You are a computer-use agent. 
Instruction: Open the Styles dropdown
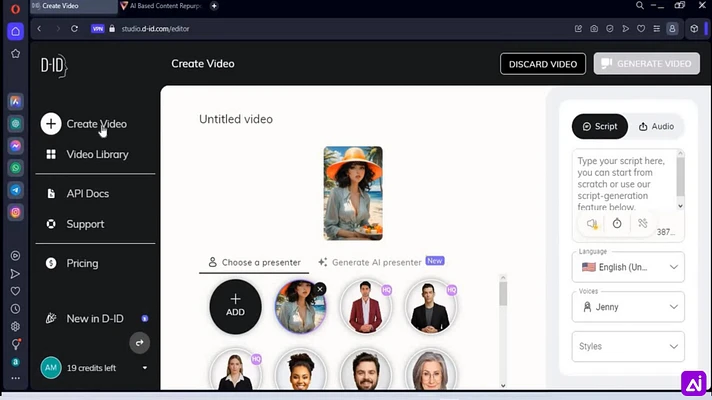coord(628,346)
